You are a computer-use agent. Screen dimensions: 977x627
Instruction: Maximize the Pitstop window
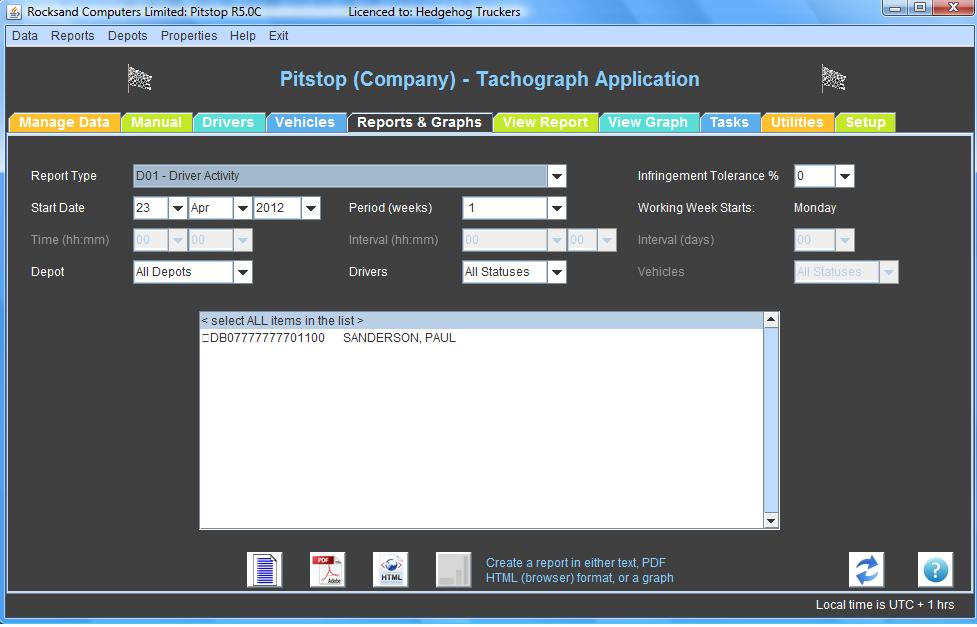[920, 8]
